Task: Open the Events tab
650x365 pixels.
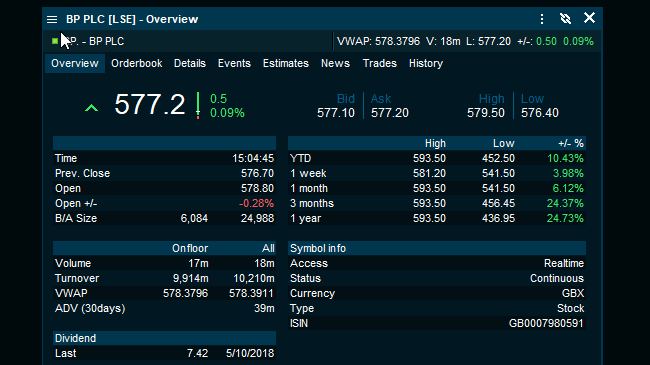Action: pos(234,63)
